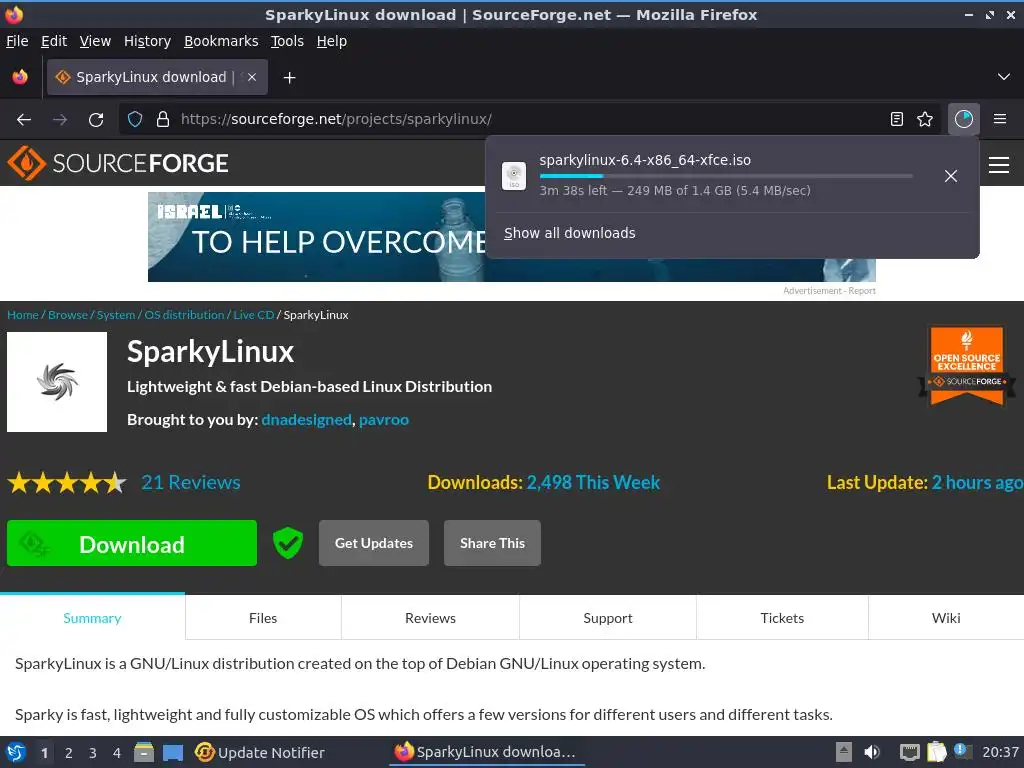The height and width of the screenshot is (768, 1024).
Task: Open the Edit menu
Action: click(54, 41)
